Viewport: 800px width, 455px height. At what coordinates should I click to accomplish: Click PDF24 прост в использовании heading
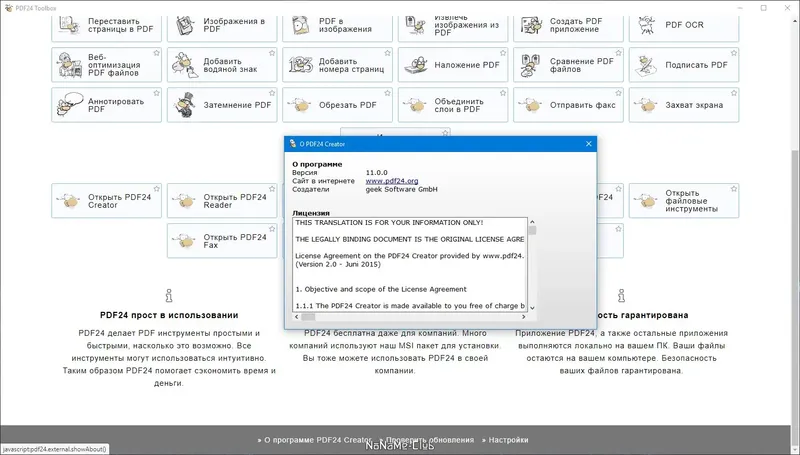coord(169,315)
